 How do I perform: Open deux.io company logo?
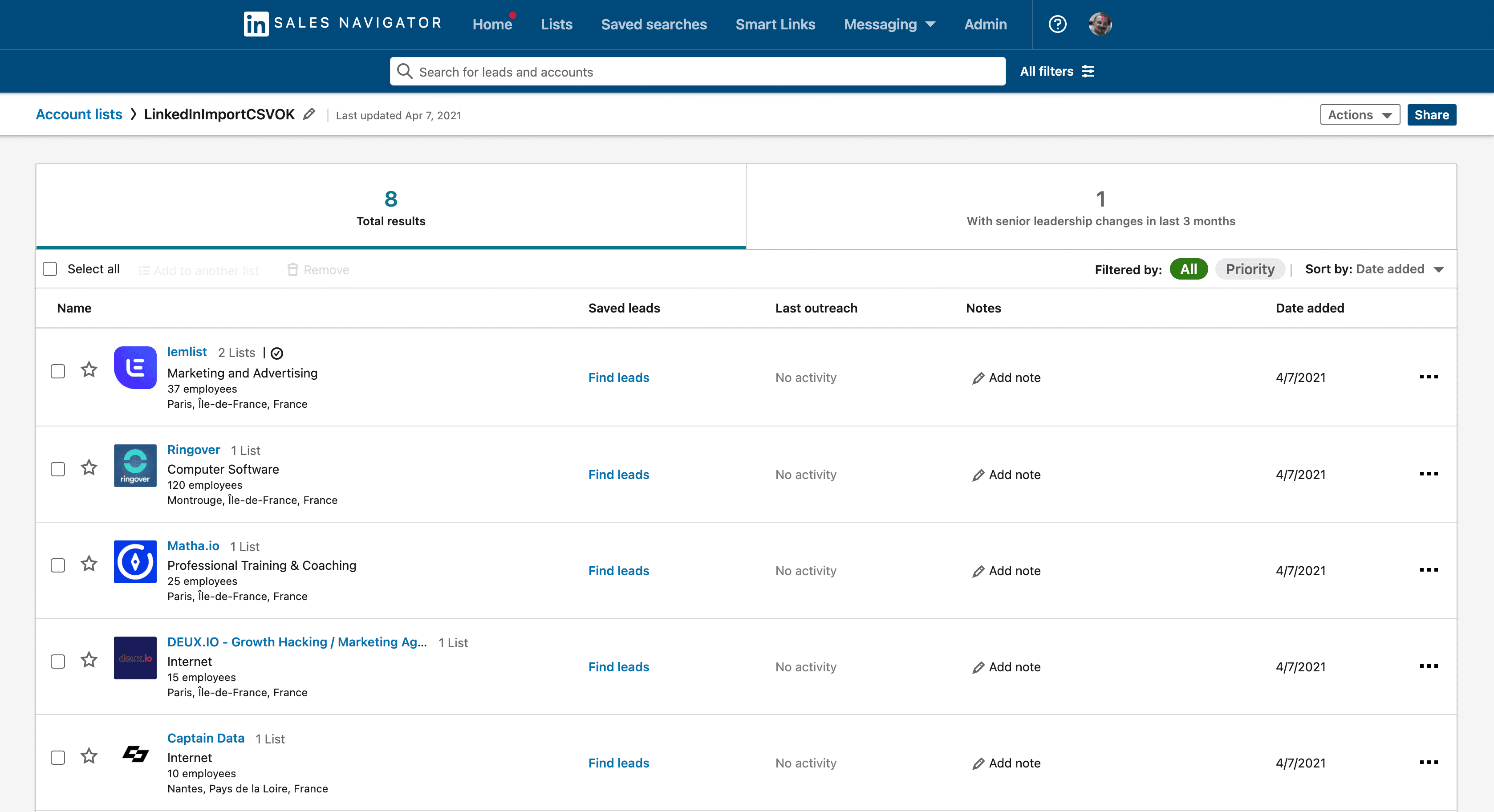[x=135, y=658]
